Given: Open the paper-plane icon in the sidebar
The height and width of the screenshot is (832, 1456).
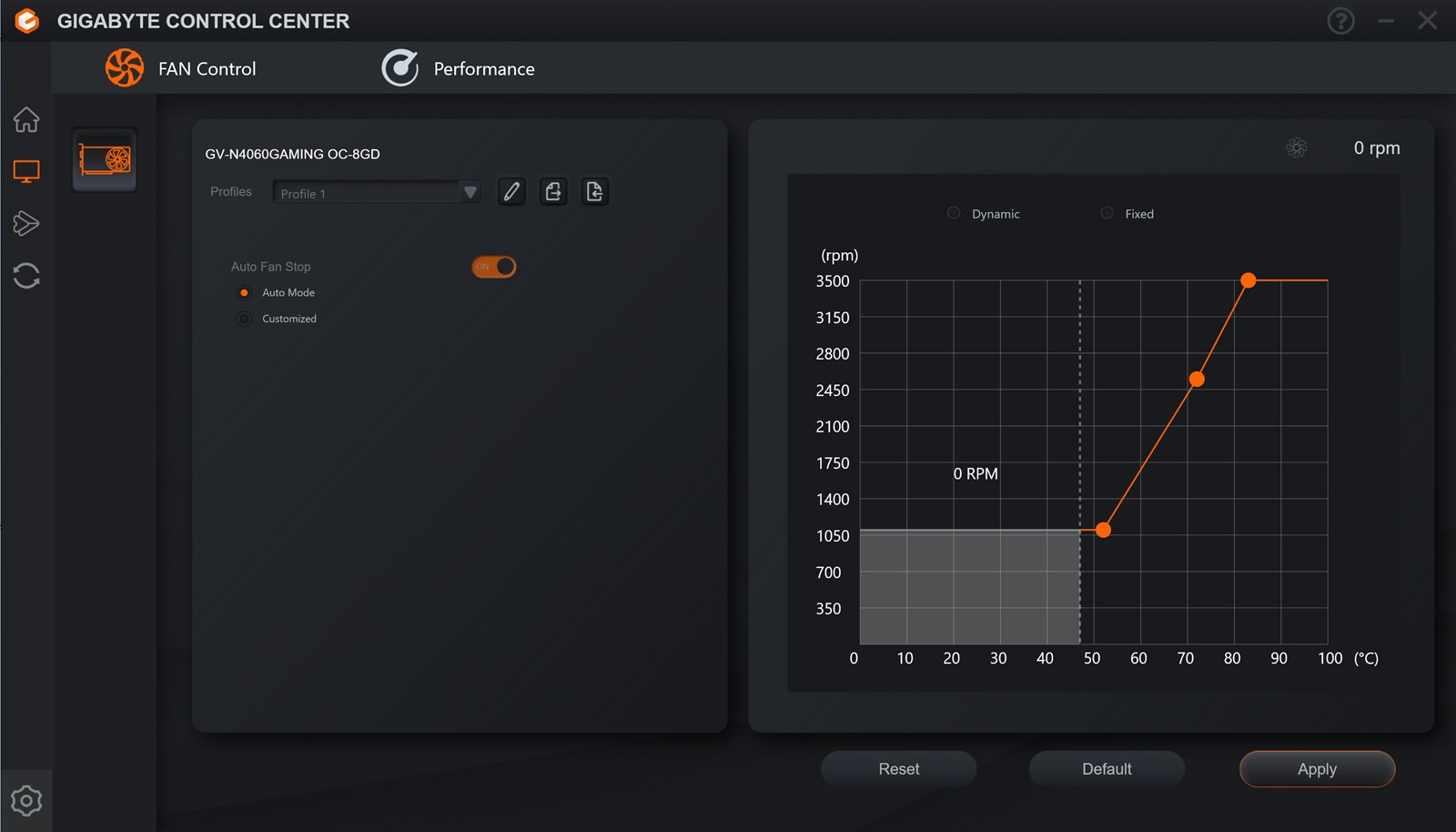Looking at the screenshot, I should pos(26,223).
